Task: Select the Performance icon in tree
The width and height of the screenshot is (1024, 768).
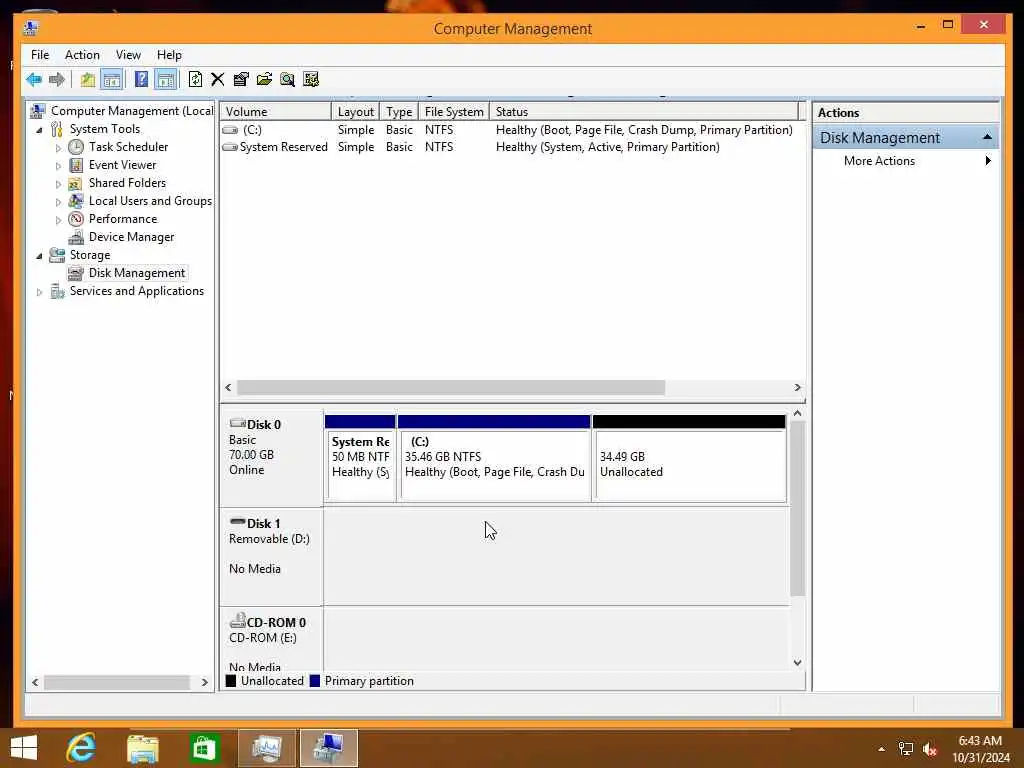Action: tap(76, 219)
